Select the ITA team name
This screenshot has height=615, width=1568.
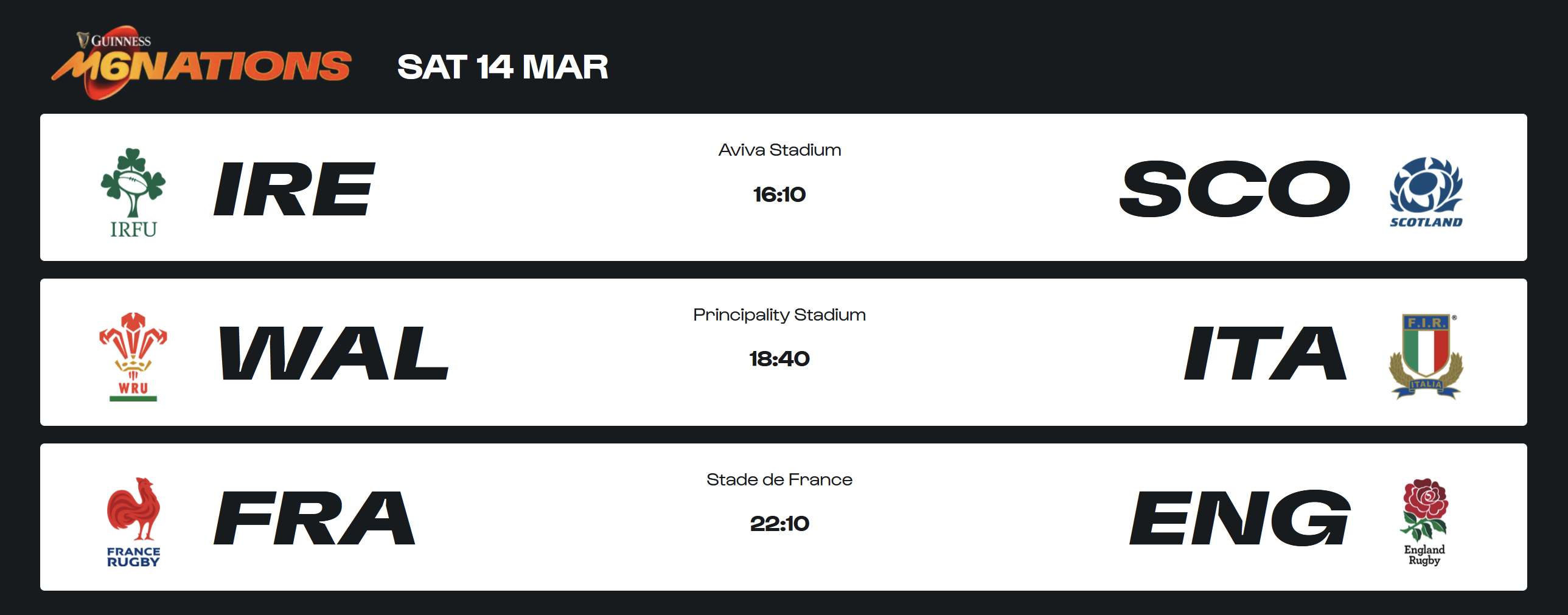point(1265,353)
